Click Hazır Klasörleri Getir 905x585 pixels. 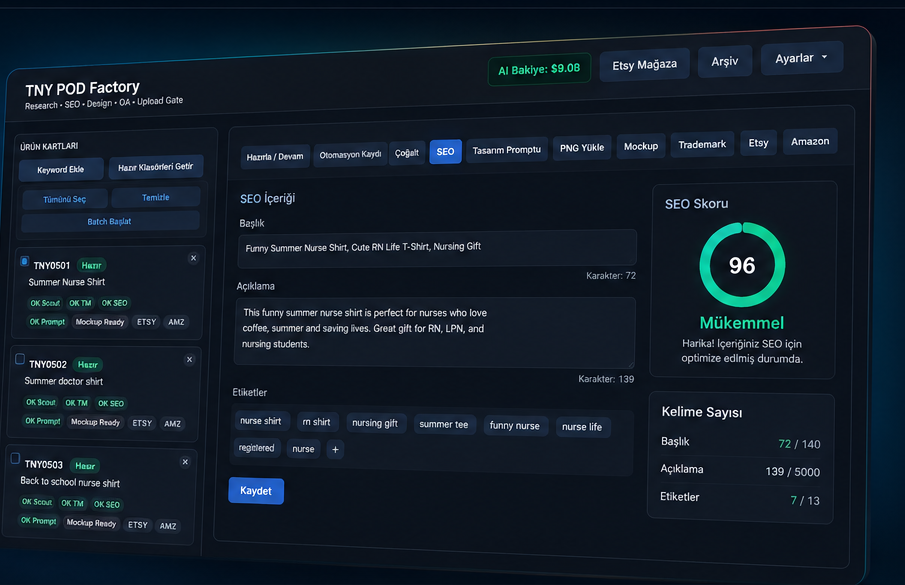tap(156, 167)
